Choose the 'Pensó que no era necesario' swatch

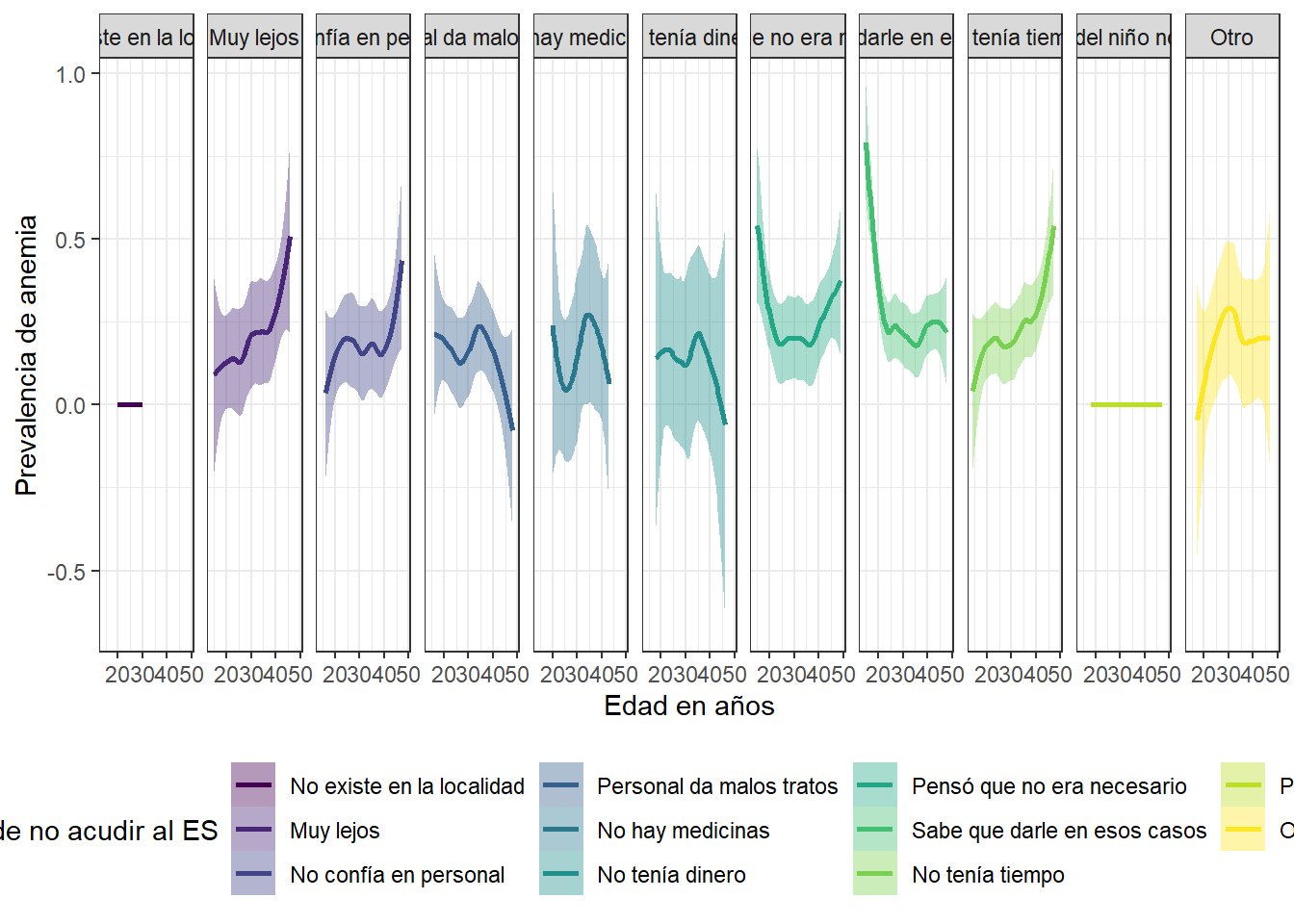tap(875, 785)
